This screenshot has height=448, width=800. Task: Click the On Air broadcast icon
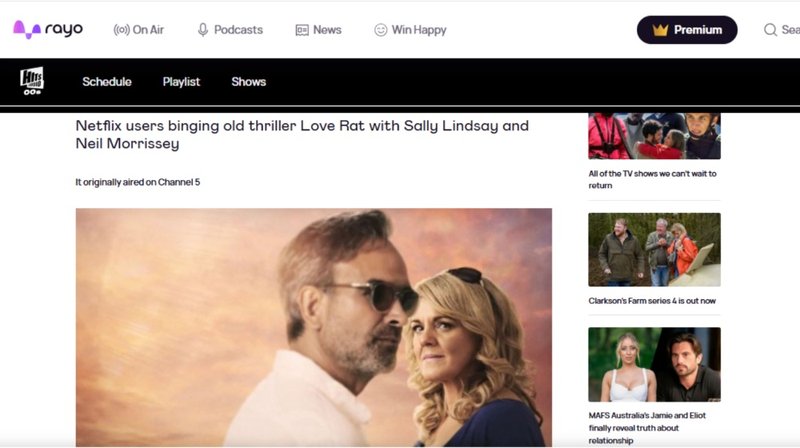point(121,30)
